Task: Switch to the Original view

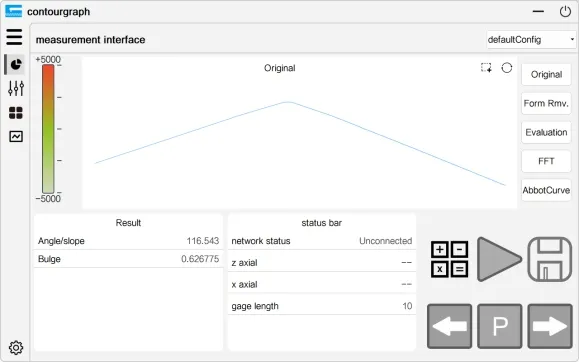Action: [546, 74]
